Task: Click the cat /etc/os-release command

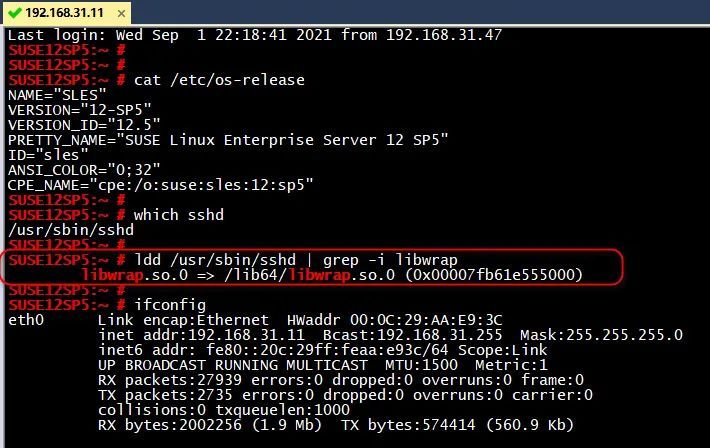Action: tap(219, 80)
